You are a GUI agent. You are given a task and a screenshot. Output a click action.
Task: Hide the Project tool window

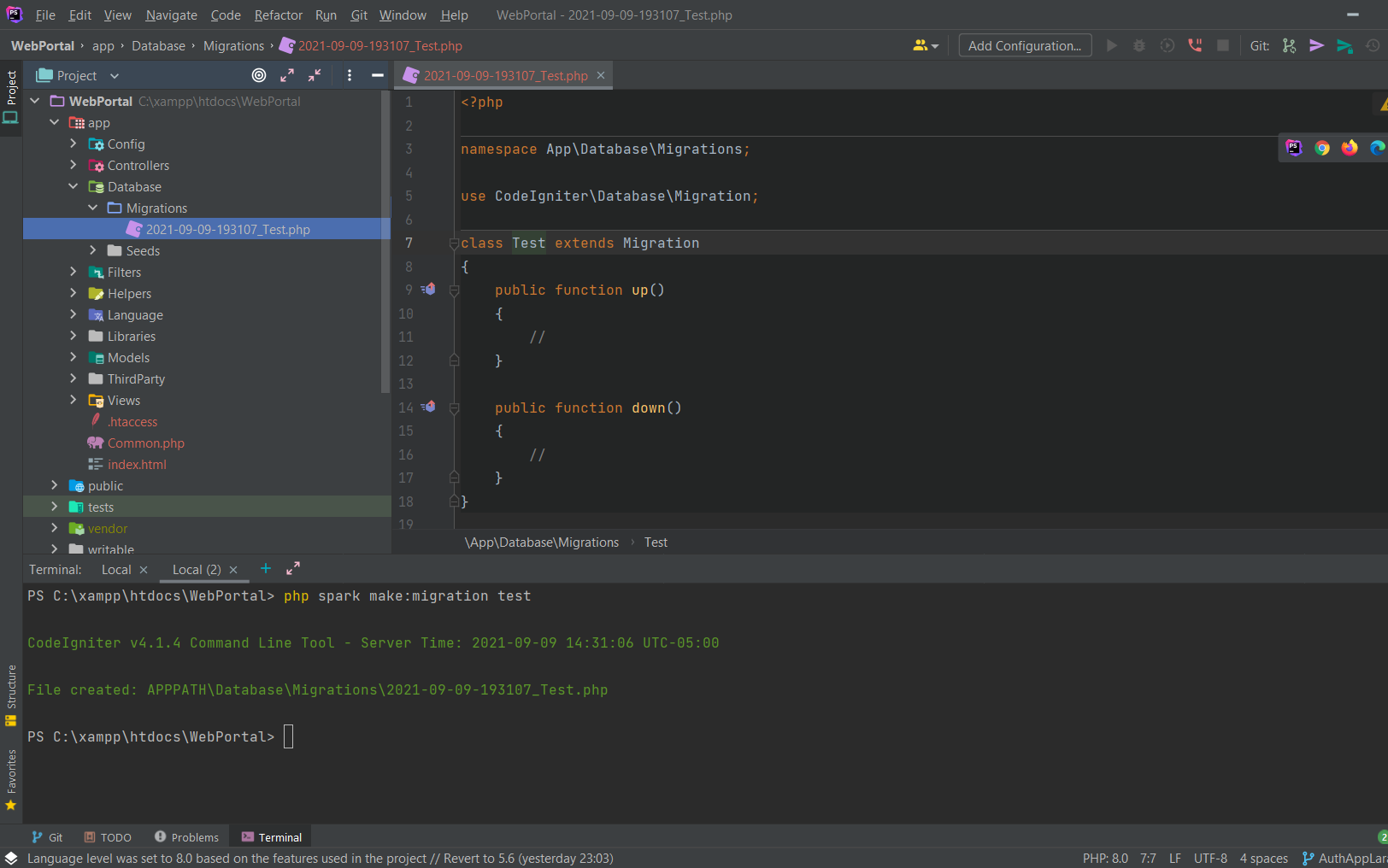[377, 75]
